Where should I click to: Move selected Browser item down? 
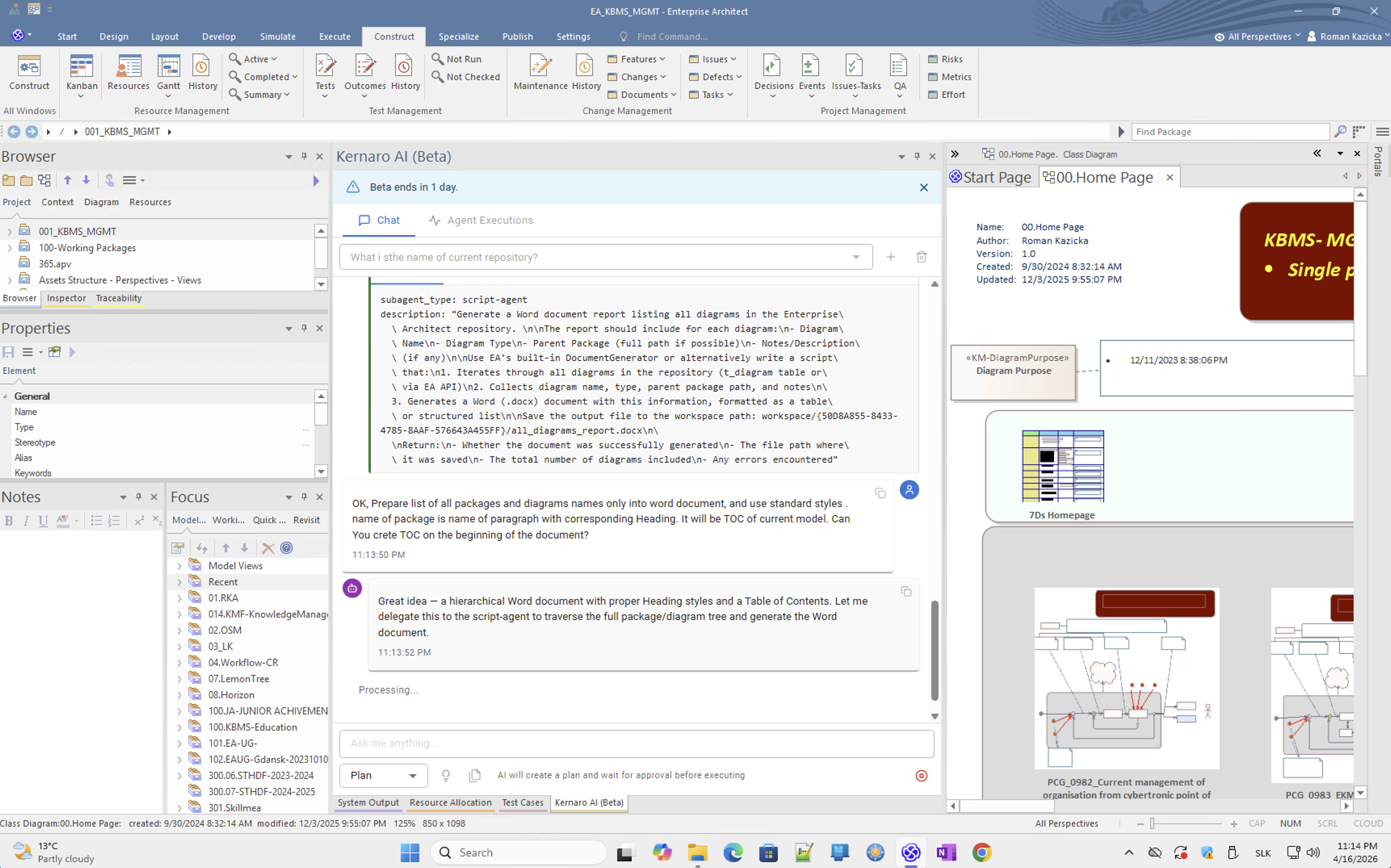[x=86, y=180]
